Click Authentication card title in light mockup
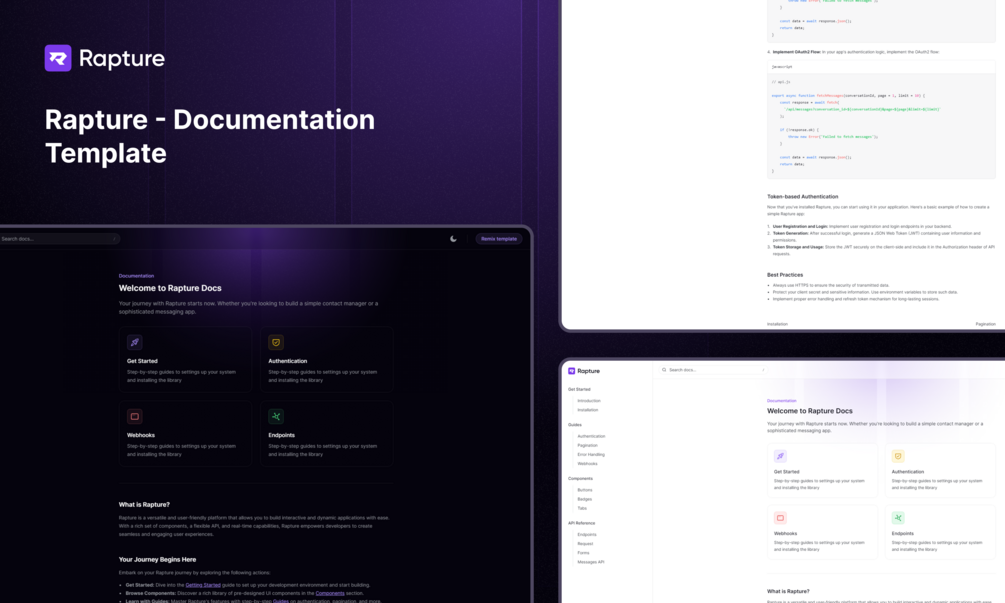Viewport: 1005px width, 603px height. point(908,472)
